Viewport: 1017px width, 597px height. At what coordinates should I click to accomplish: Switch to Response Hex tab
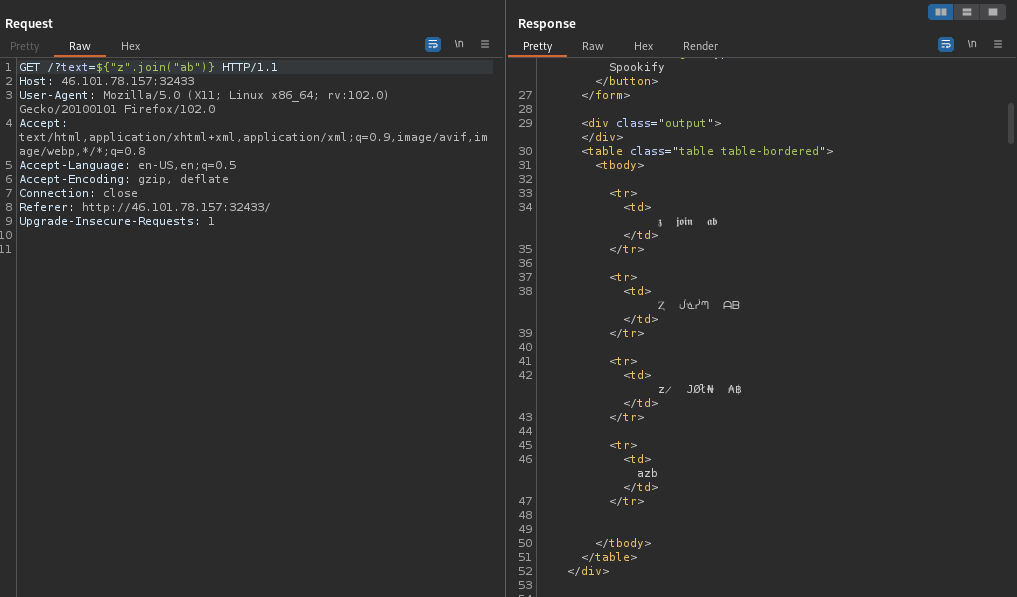643,46
